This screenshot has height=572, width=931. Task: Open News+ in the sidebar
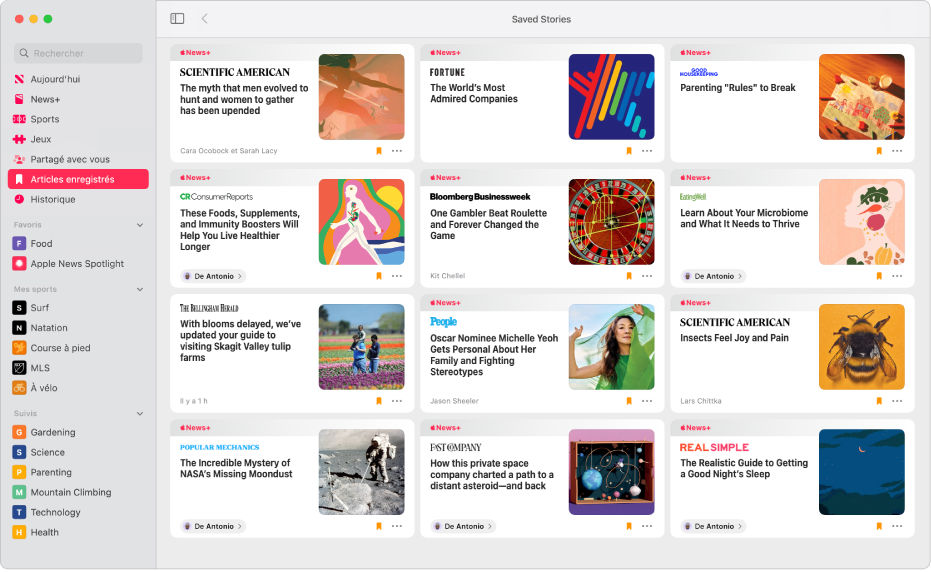tap(78, 99)
